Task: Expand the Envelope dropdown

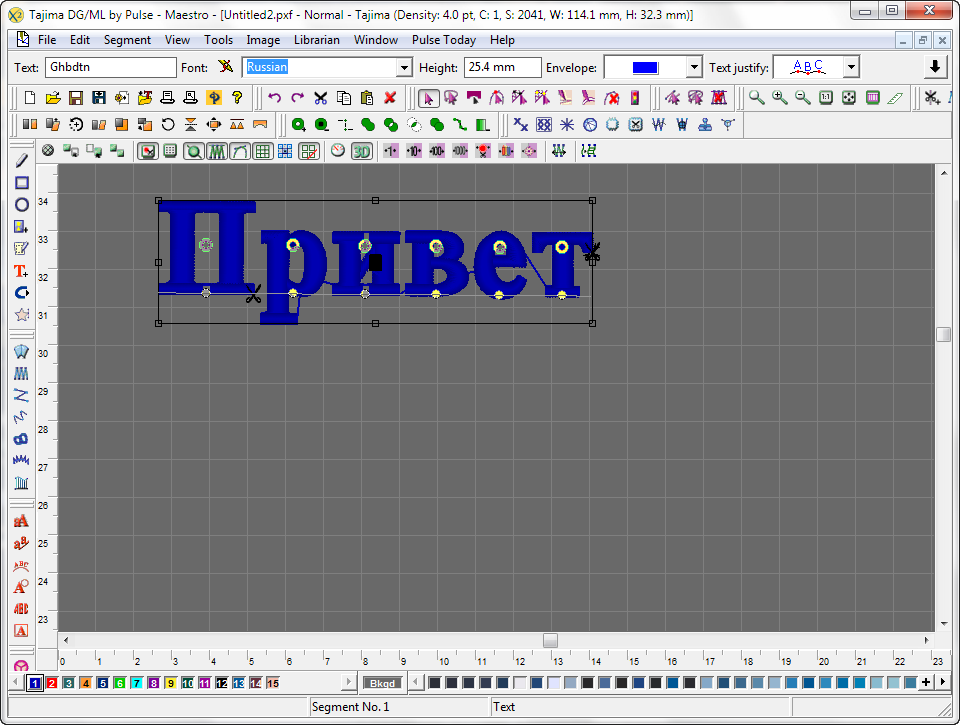Action: click(695, 67)
